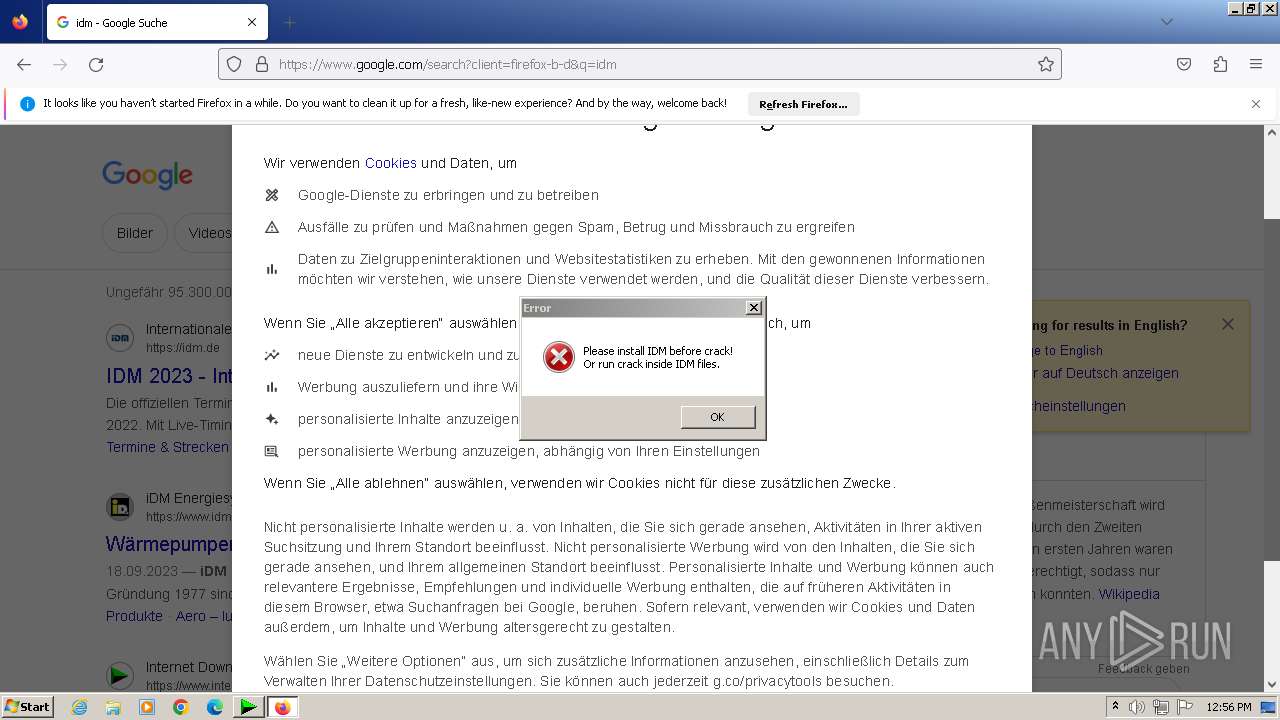Click the idm.de site favicon
This screenshot has height=720, width=1280.
coord(120,338)
